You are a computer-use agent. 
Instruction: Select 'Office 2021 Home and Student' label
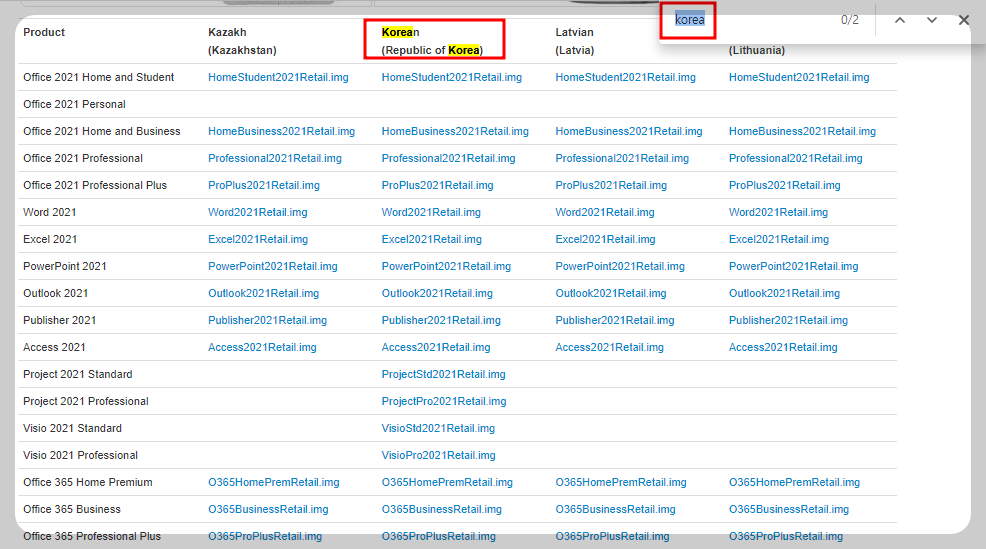pos(99,77)
